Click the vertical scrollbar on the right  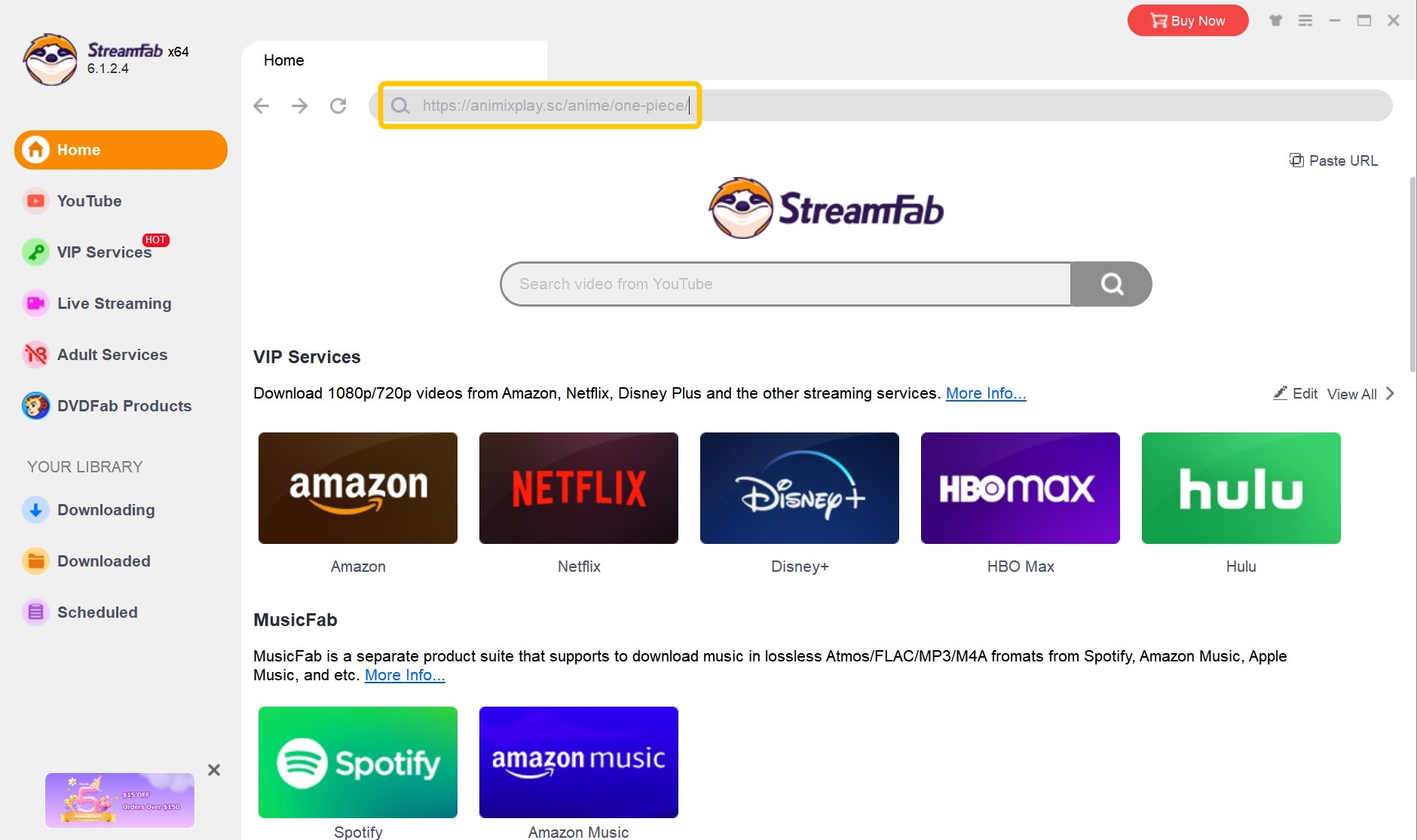pyautogui.click(x=1412, y=275)
